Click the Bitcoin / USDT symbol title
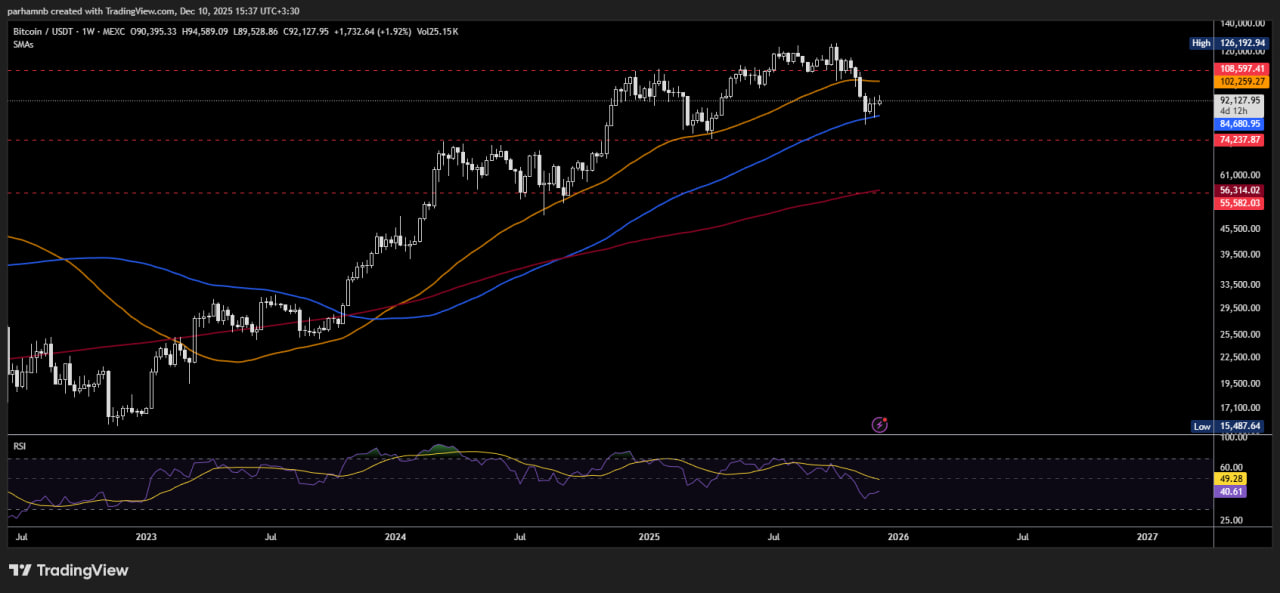The width and height of the screenshot is (1280, 593). click(x=46, y=32)
